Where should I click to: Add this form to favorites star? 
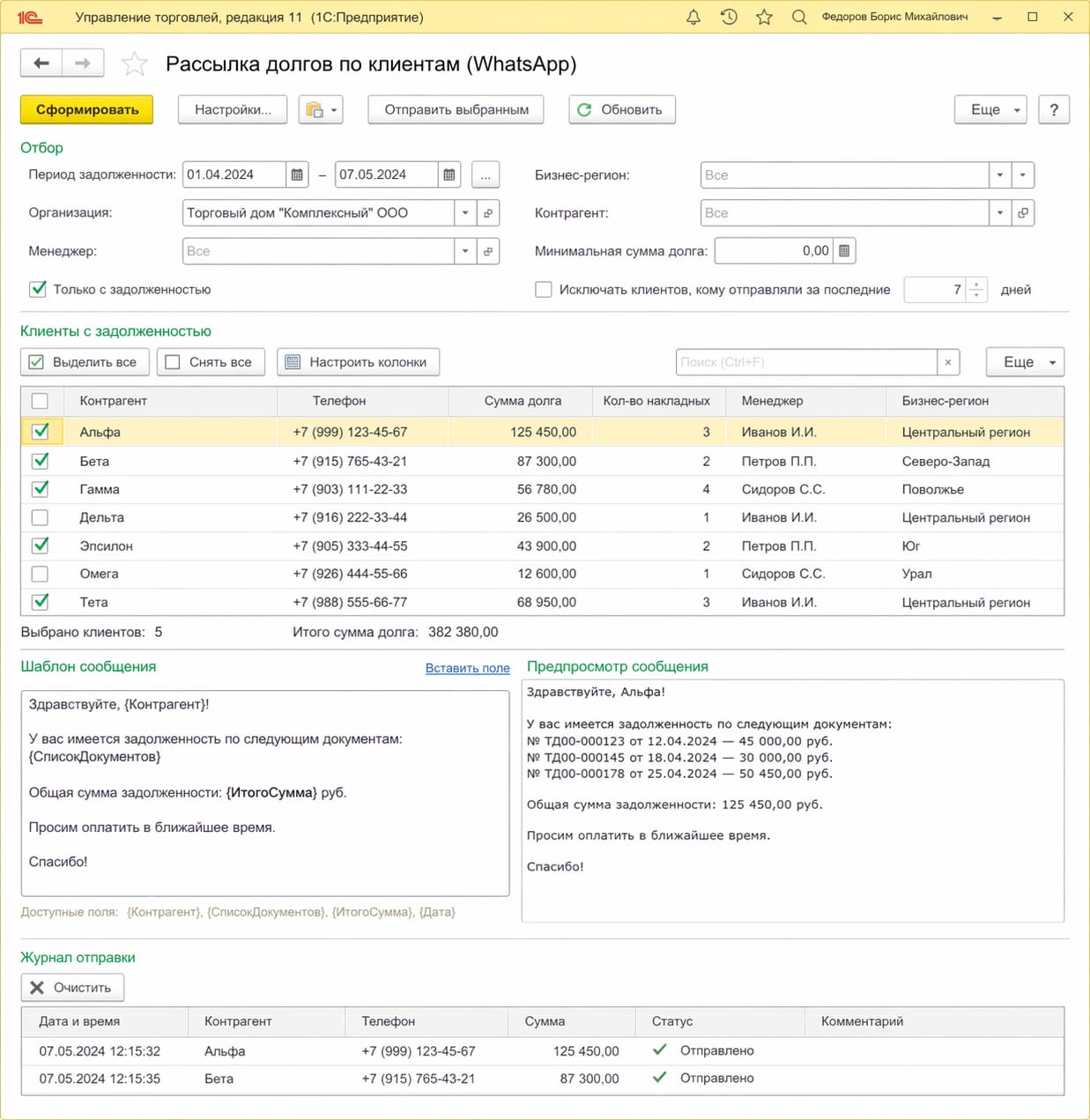(134, 63)
